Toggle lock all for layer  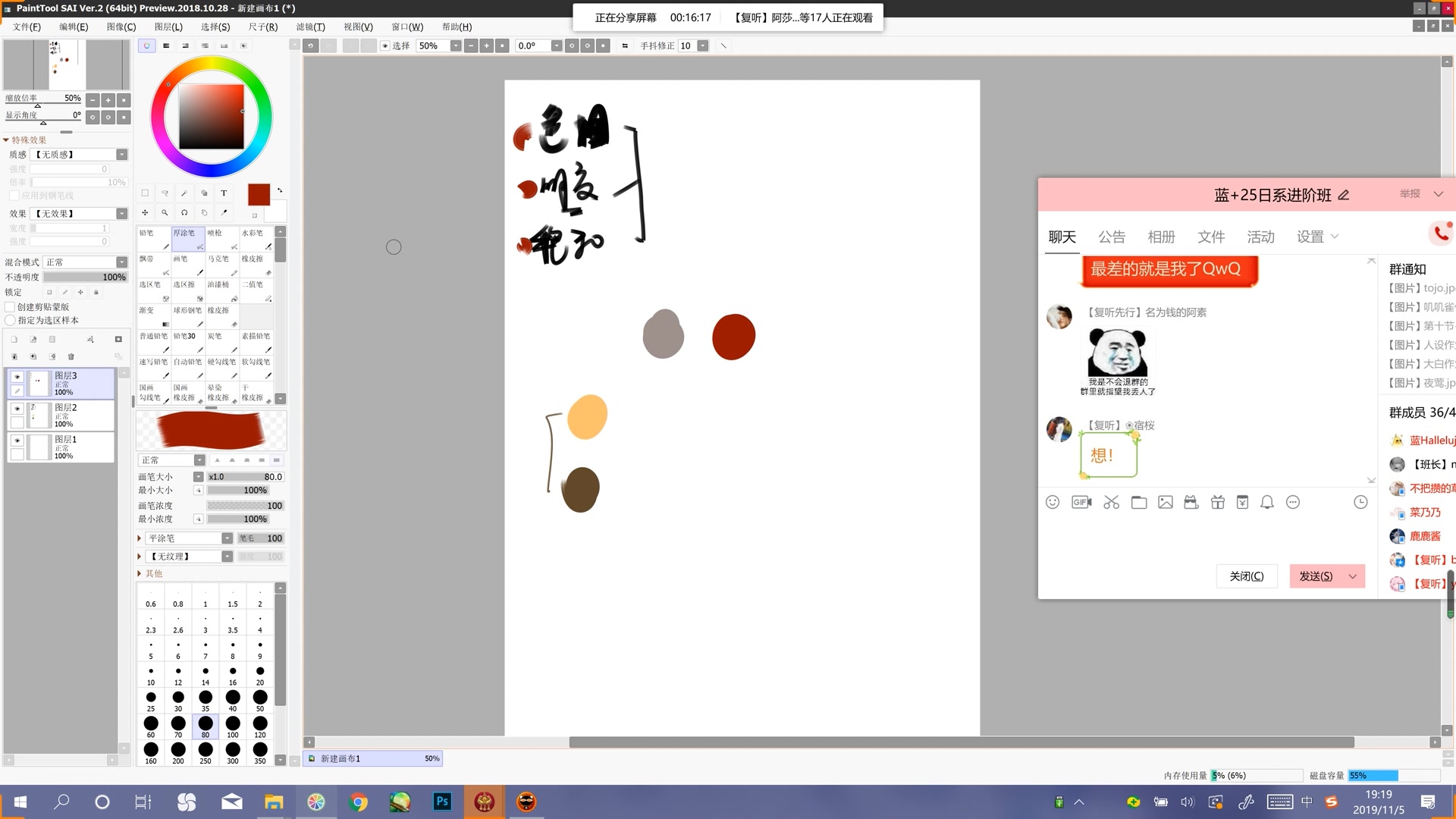[96, 292]
